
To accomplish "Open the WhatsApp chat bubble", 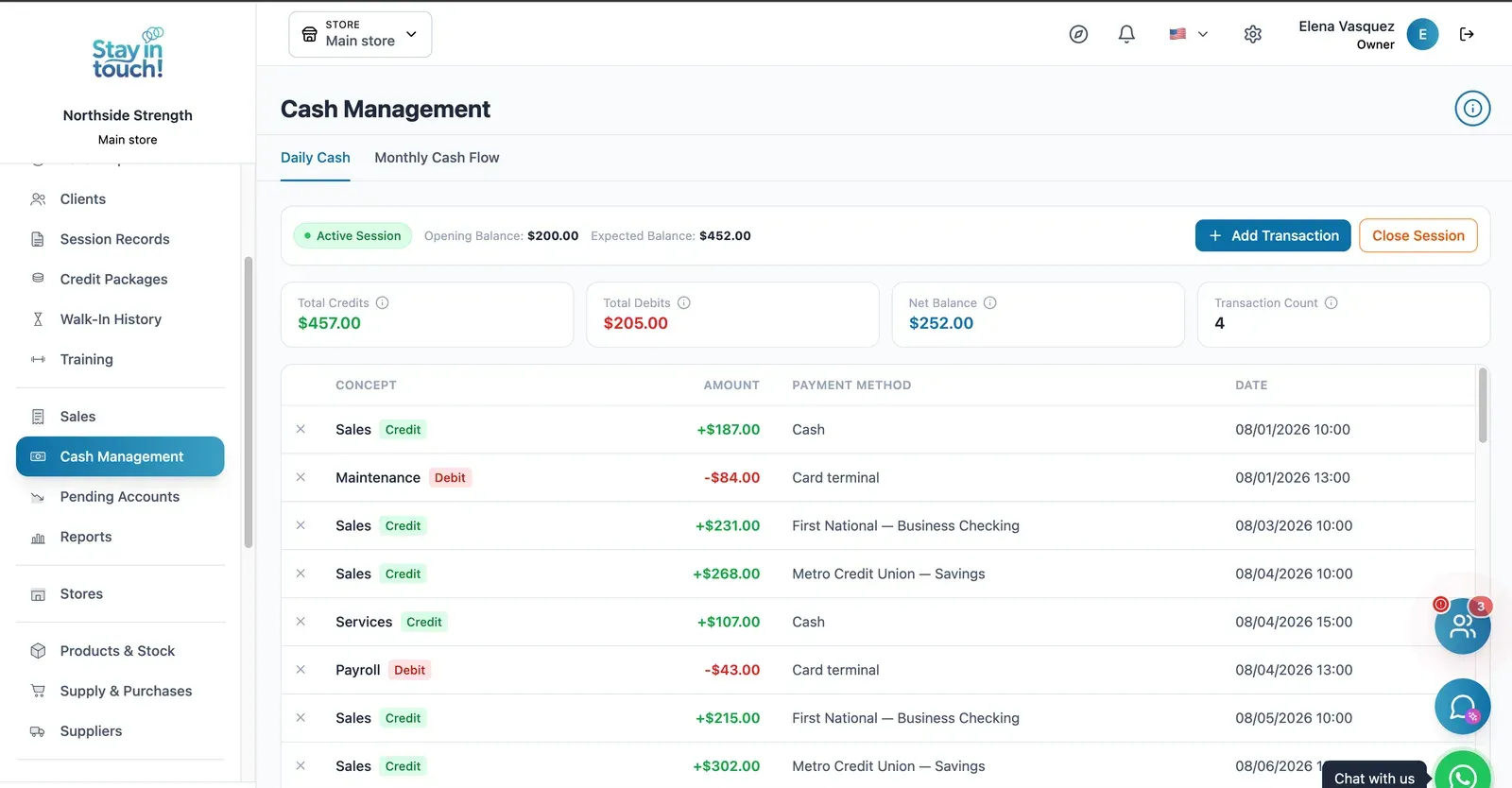I will point(1463,773).
